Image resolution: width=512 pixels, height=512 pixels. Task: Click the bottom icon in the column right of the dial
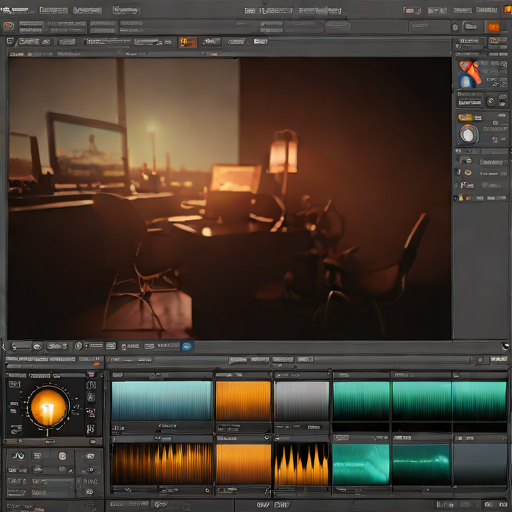[90, 429]
